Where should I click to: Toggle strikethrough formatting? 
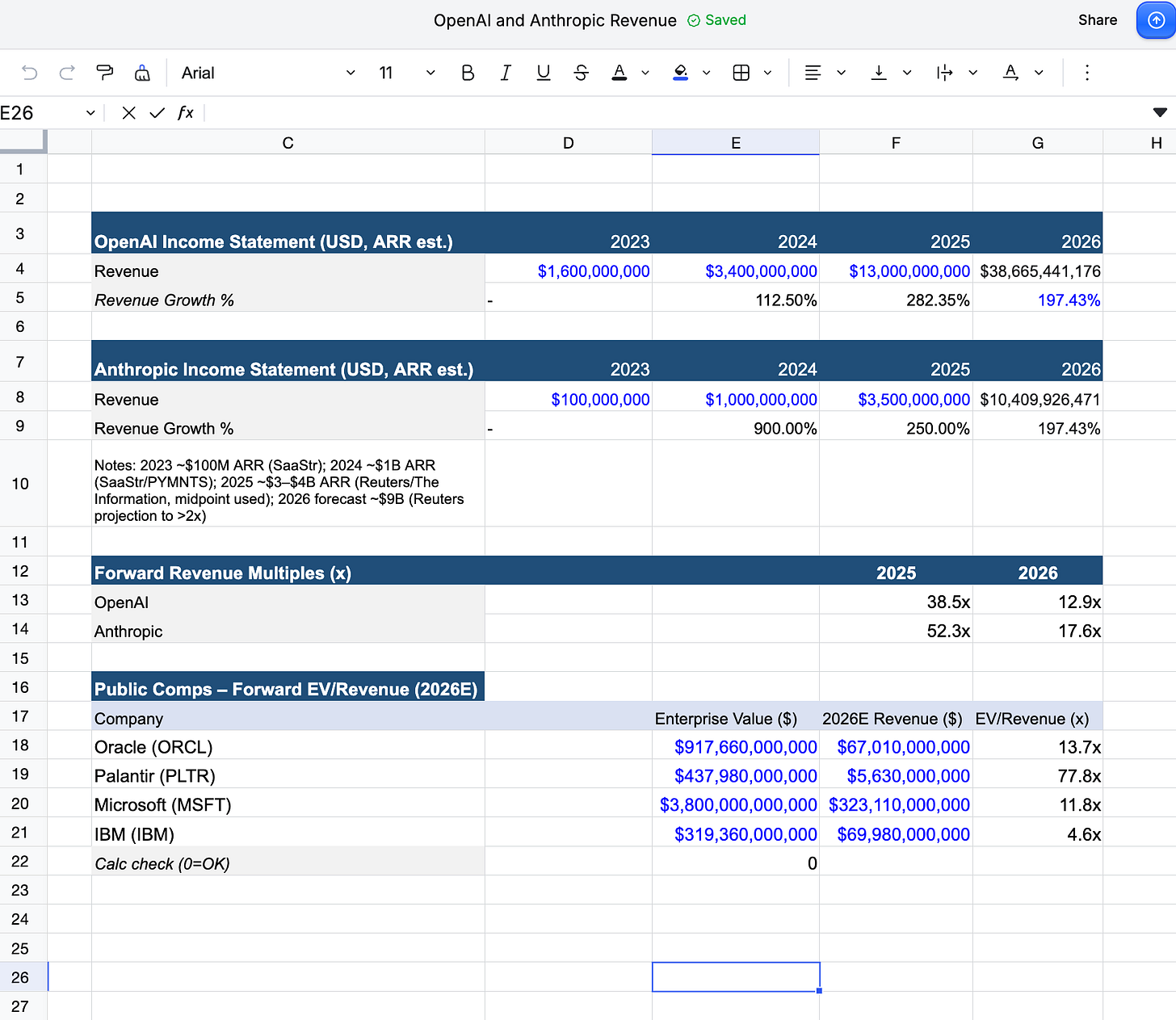pyautogui.click(x=581, y=73)
